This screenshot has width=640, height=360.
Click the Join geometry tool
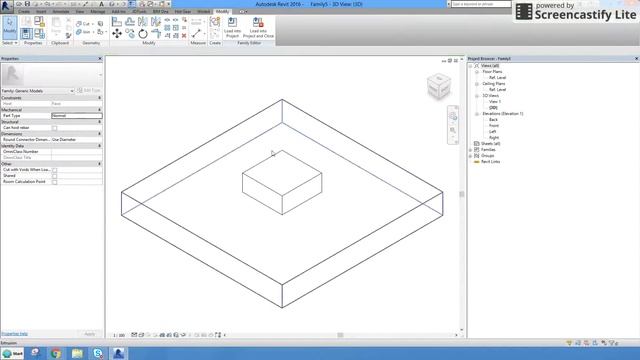[x=83, y=32]
